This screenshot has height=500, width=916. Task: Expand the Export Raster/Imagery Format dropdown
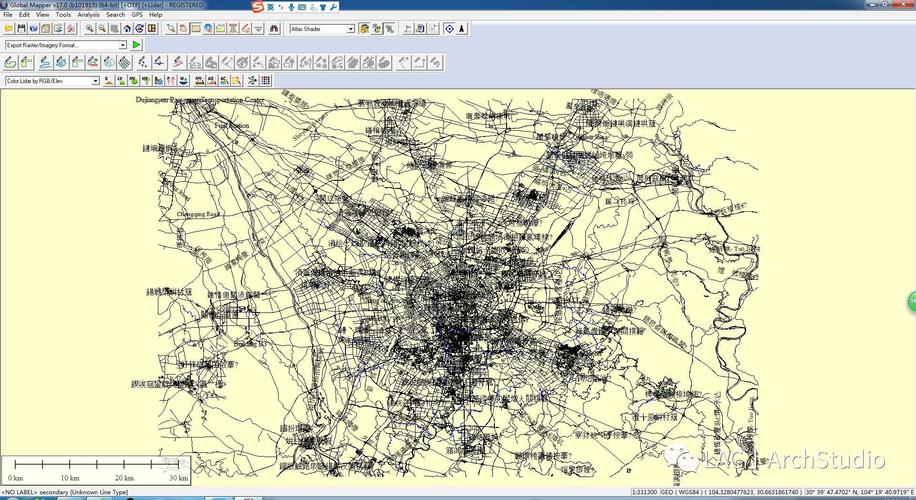click(x=123, y=45)
